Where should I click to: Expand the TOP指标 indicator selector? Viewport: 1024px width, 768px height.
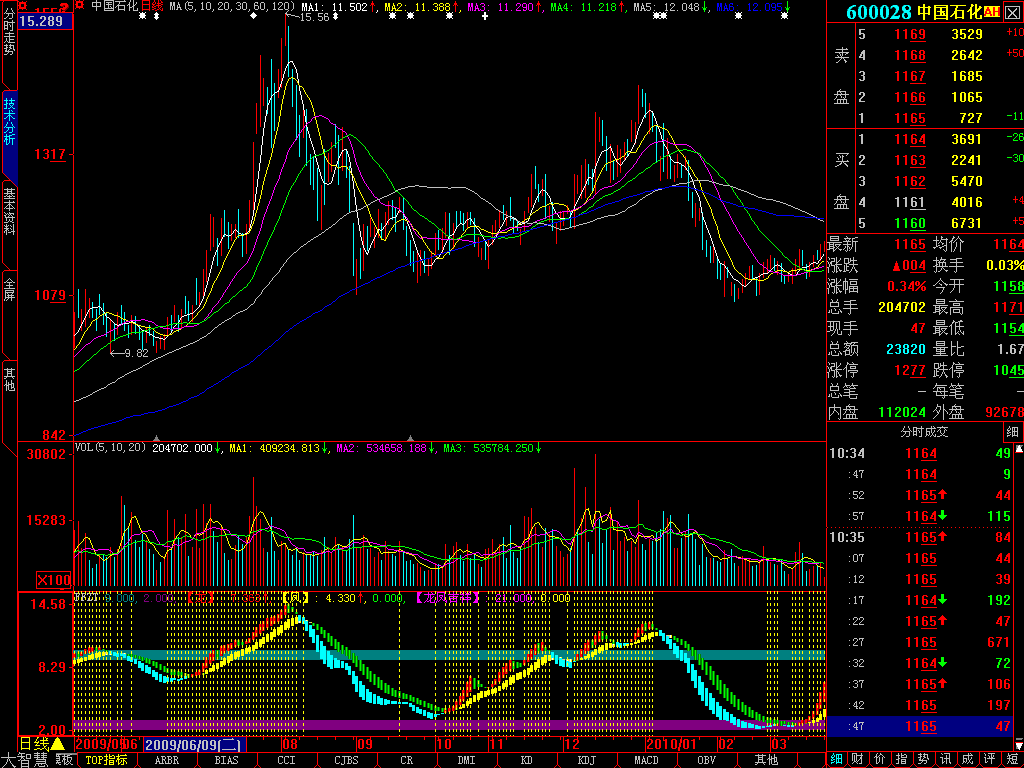[106, 760]
